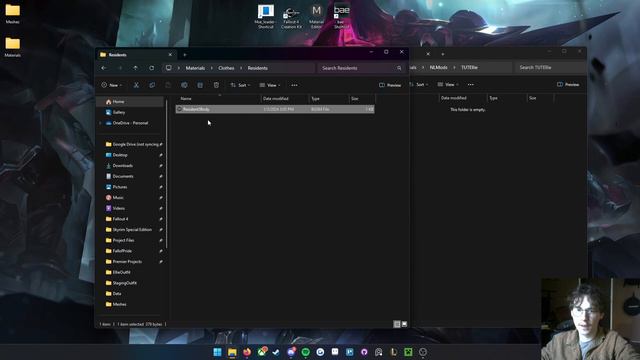Image resolution: width=640 pixels, height=360 pixels.
Task: Open the See more ellipsis in TUTEfile window
Action: (x=471, y=84)
